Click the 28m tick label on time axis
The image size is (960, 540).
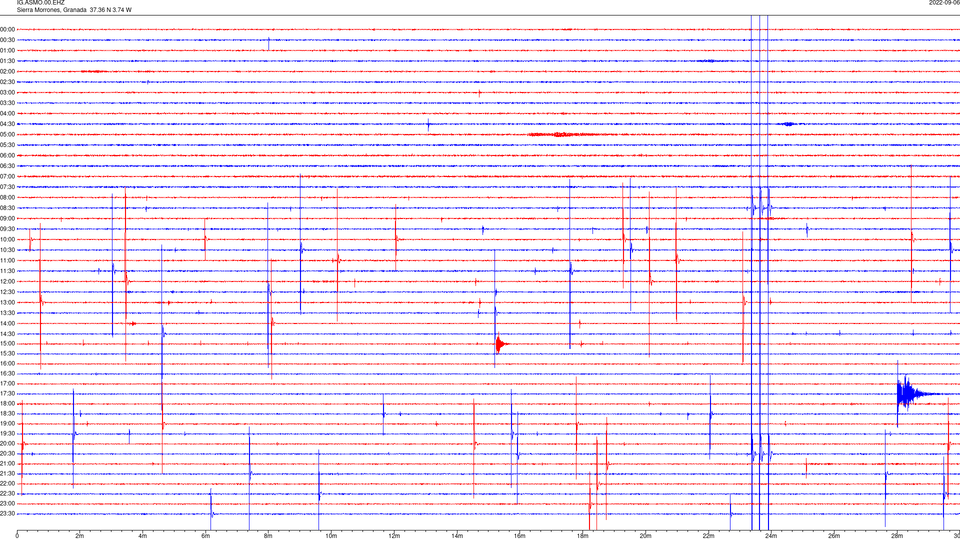[x=897, y=536]
